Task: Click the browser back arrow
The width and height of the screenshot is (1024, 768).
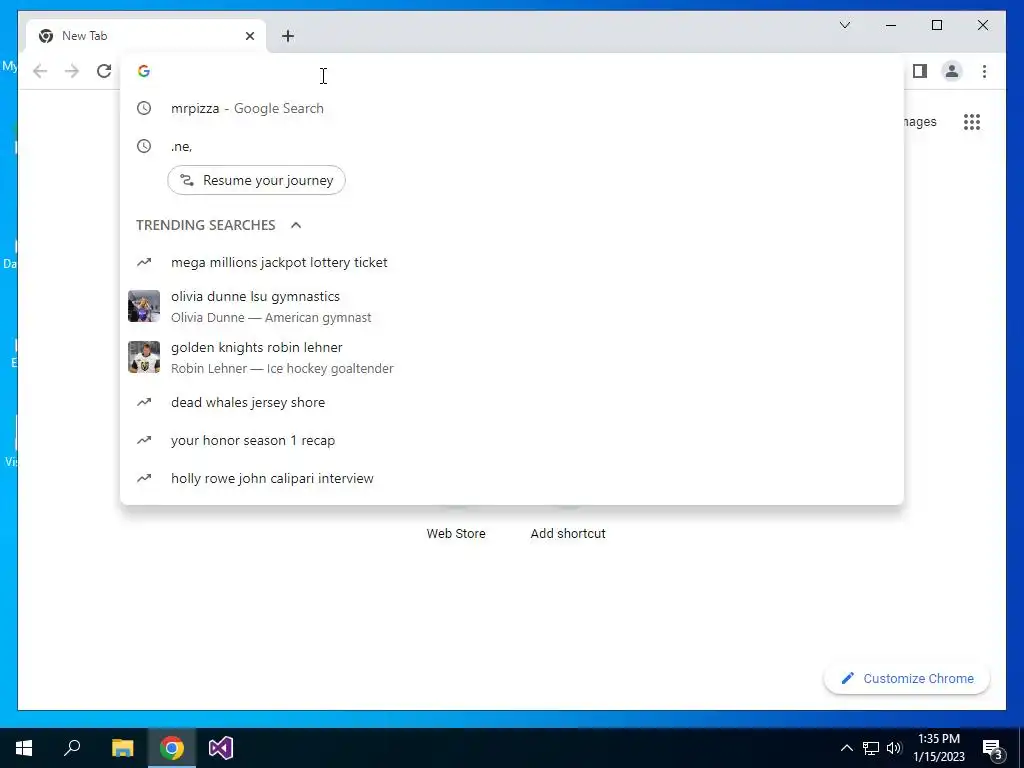Action: tap(40, 71)
